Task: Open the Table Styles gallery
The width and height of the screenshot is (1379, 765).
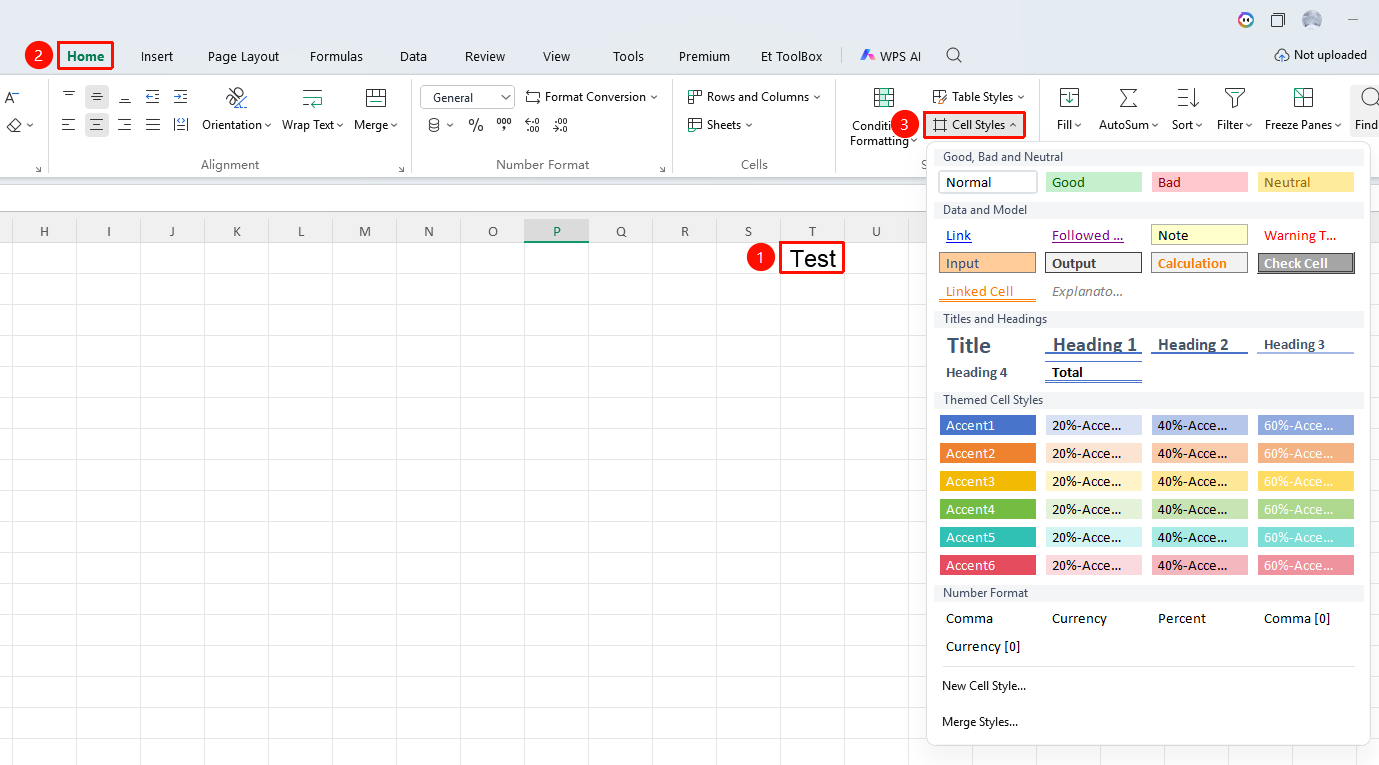Action: (x=979, y=97)
